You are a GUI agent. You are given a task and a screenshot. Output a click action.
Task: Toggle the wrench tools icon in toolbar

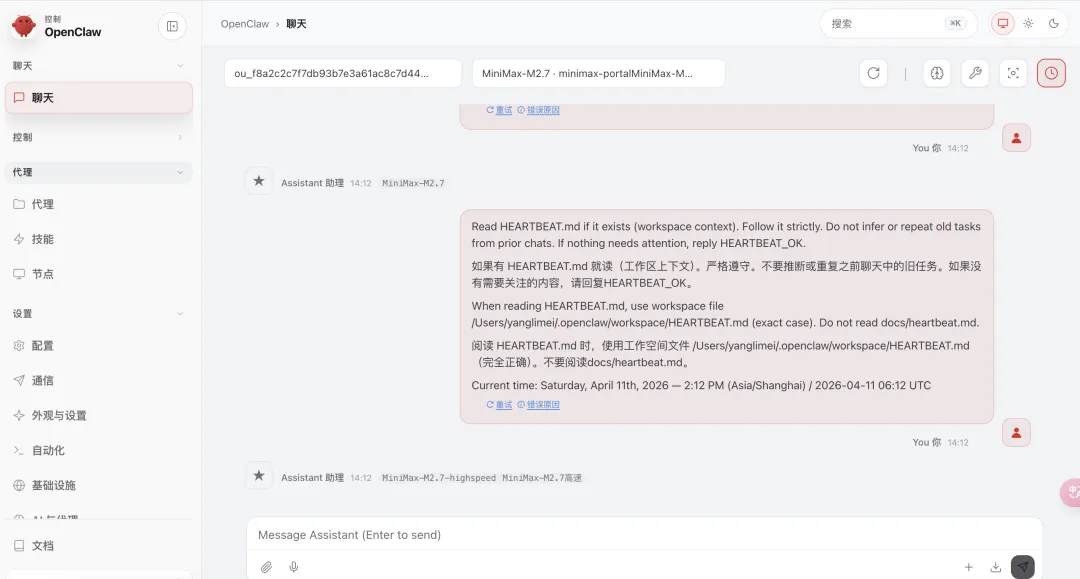pyautogui.click(x=975, y=73)
